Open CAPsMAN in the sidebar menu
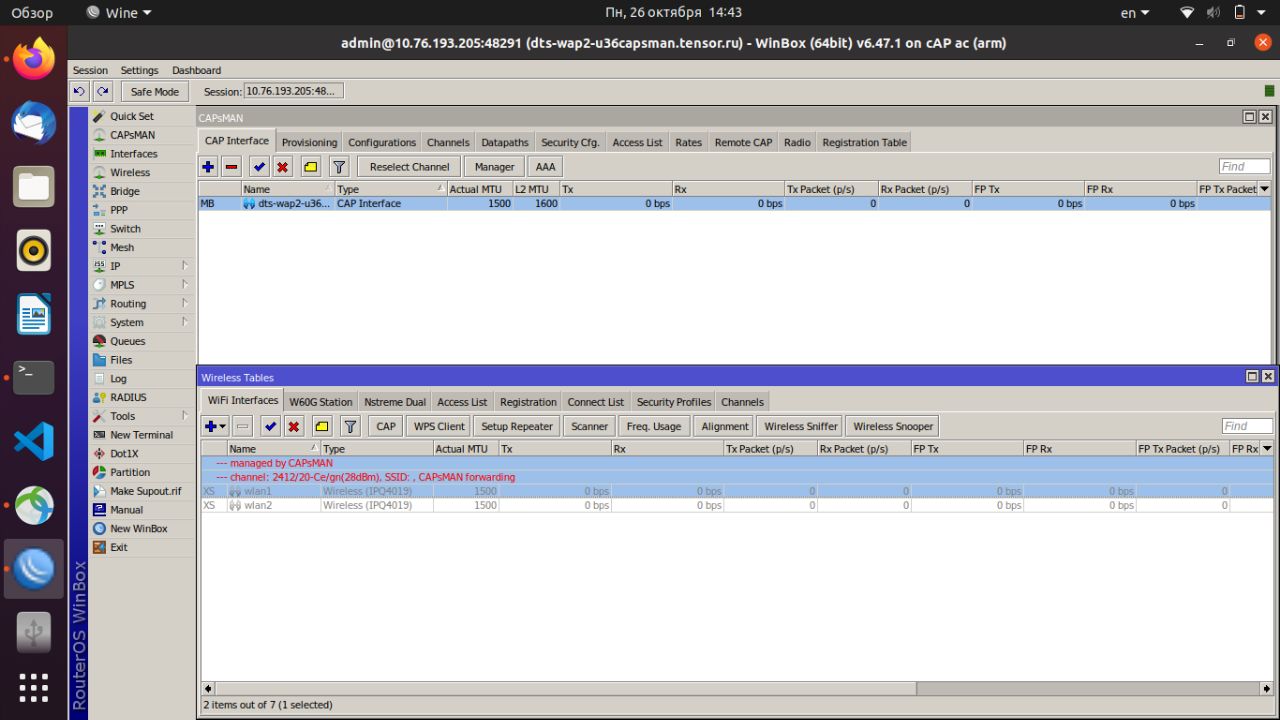 coord(131,135)
